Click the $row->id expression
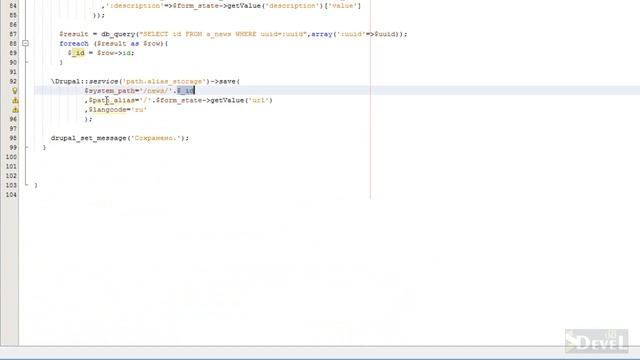Screen dimensions: 640x360 (x=115, y=53)
